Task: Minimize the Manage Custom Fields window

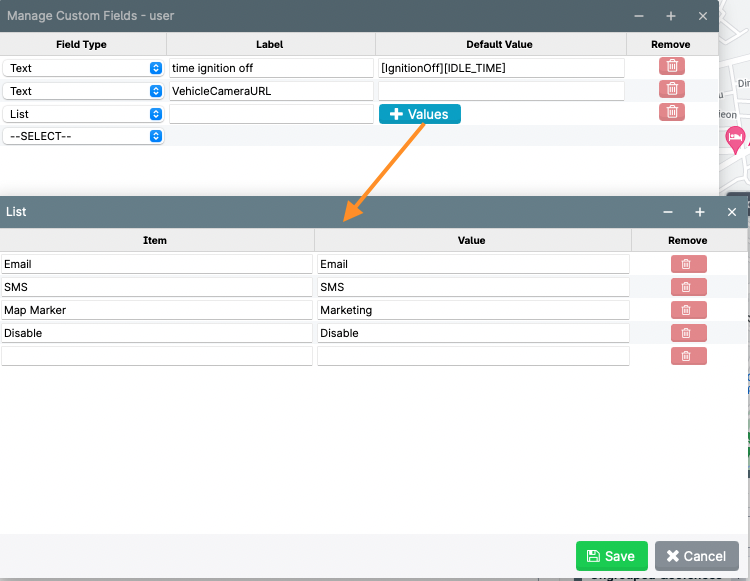Action: [x=639, y=16]
